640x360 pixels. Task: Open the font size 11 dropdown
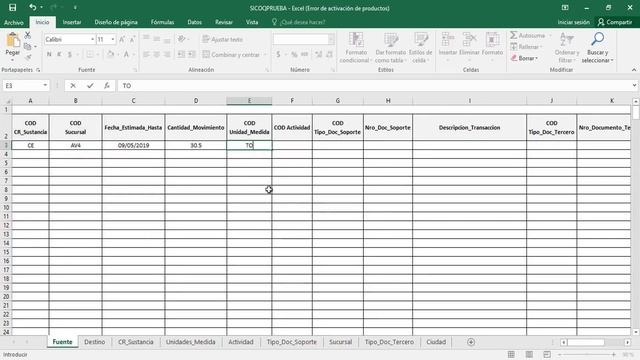point(113,39)
